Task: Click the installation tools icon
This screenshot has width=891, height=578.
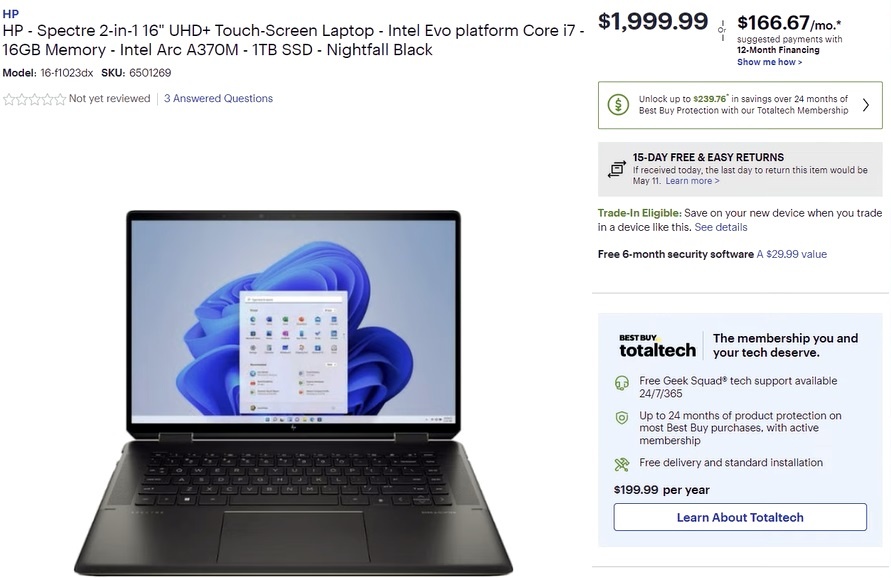Action: [x=622, y=464]
